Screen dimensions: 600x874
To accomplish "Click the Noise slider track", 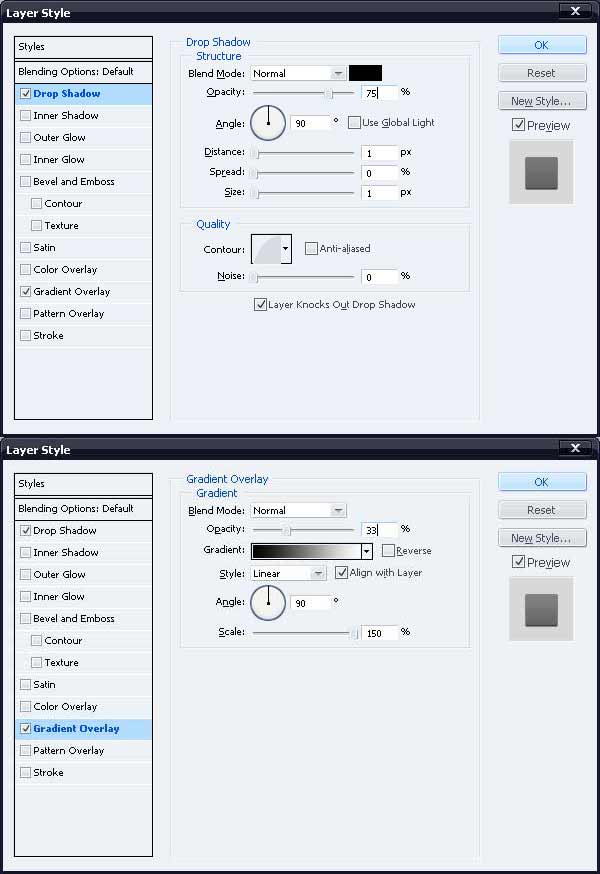I will click(x=305, y=277).
